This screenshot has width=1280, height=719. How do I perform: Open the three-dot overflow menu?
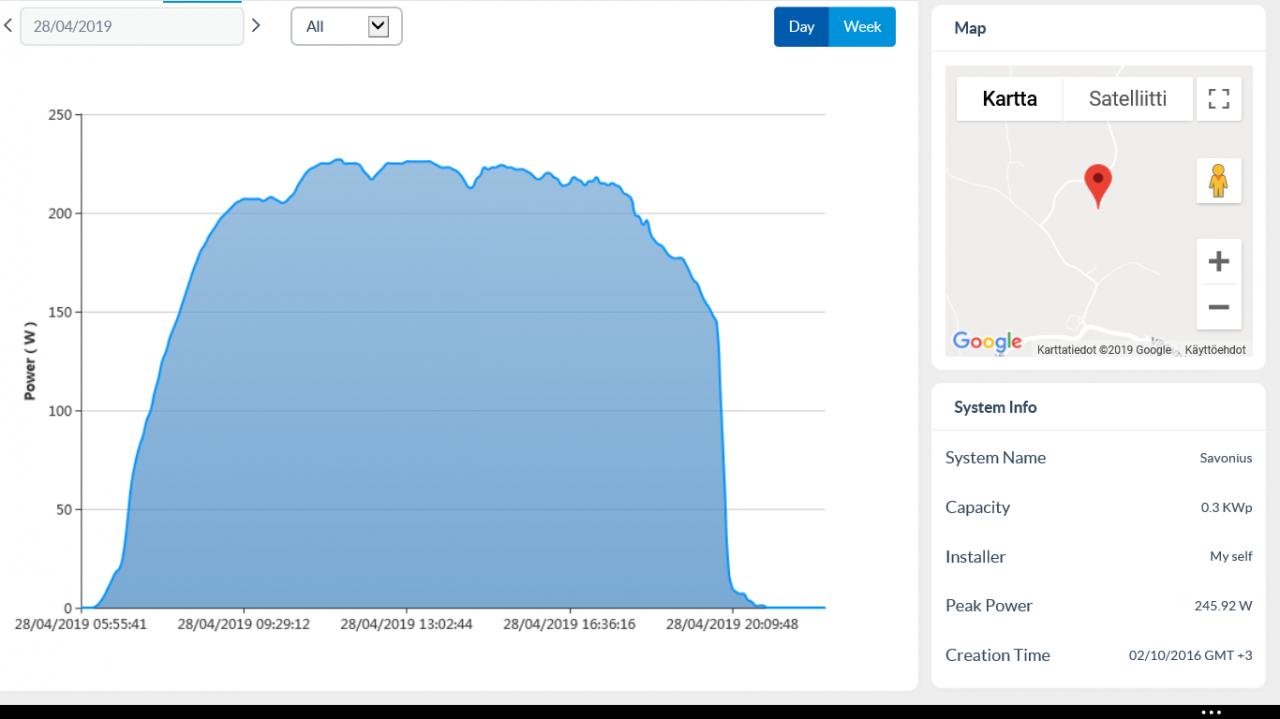[x=1211, y=712]
